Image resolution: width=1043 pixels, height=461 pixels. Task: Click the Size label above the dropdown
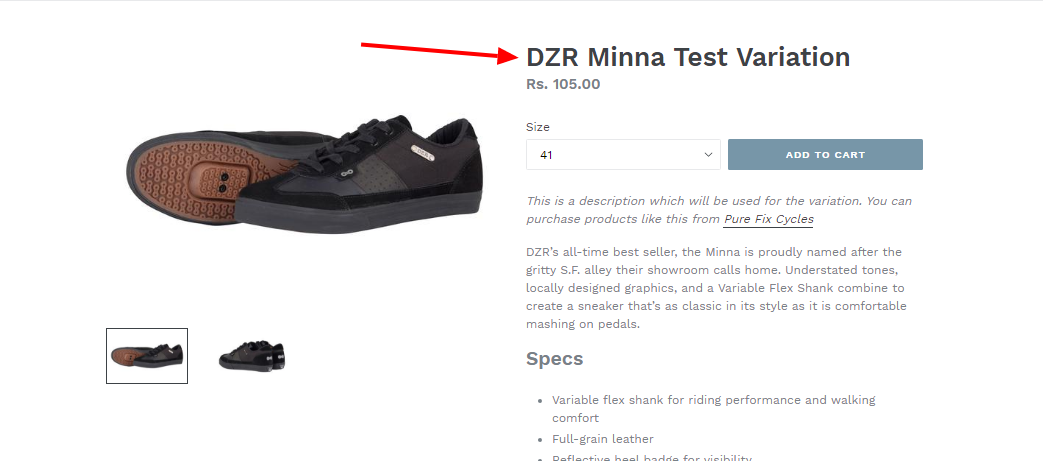537,127
